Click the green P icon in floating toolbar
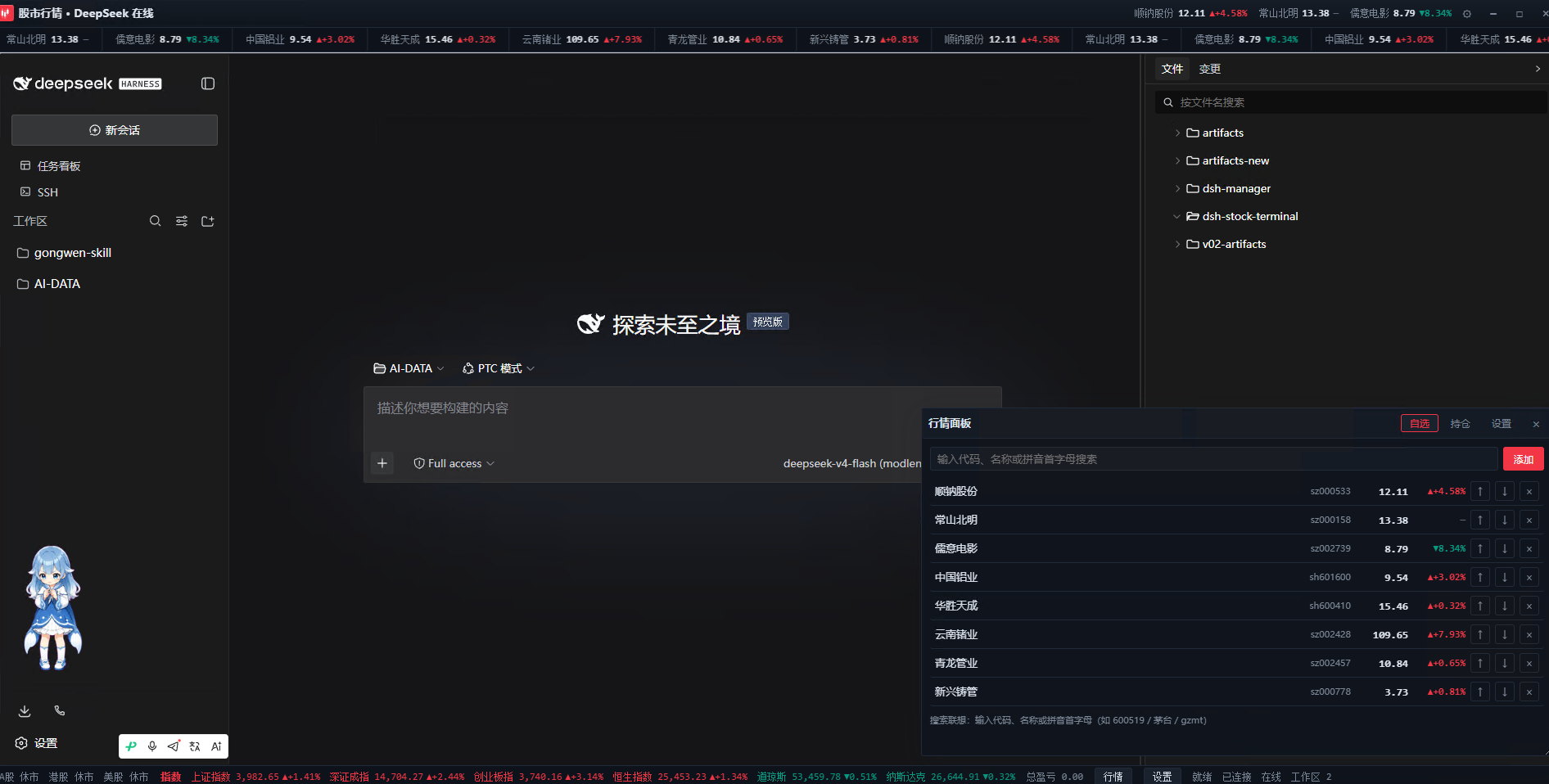The image size is (1549, 784). coord(131,746)
